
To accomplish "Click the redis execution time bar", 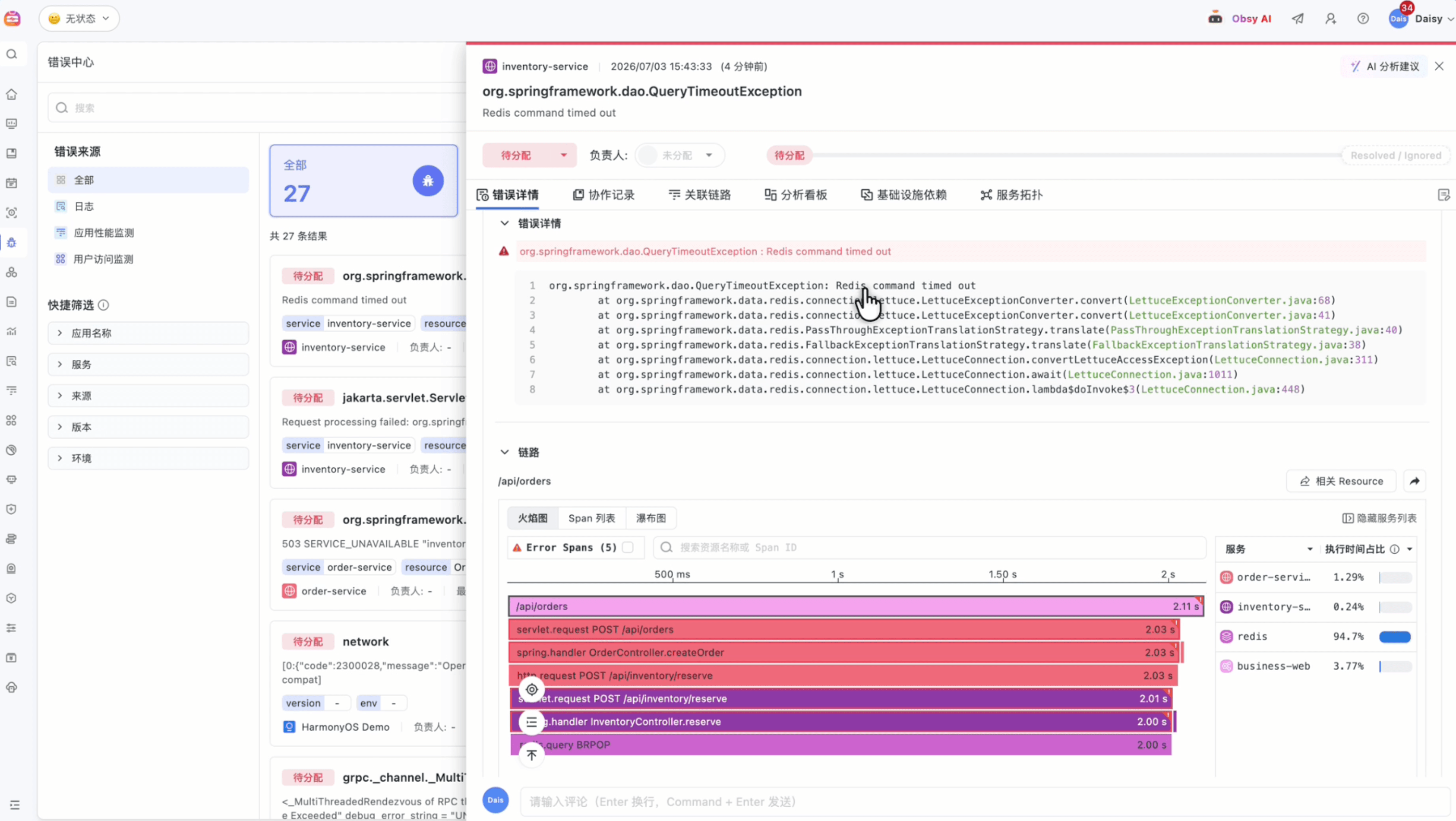I will point(1395,637).
